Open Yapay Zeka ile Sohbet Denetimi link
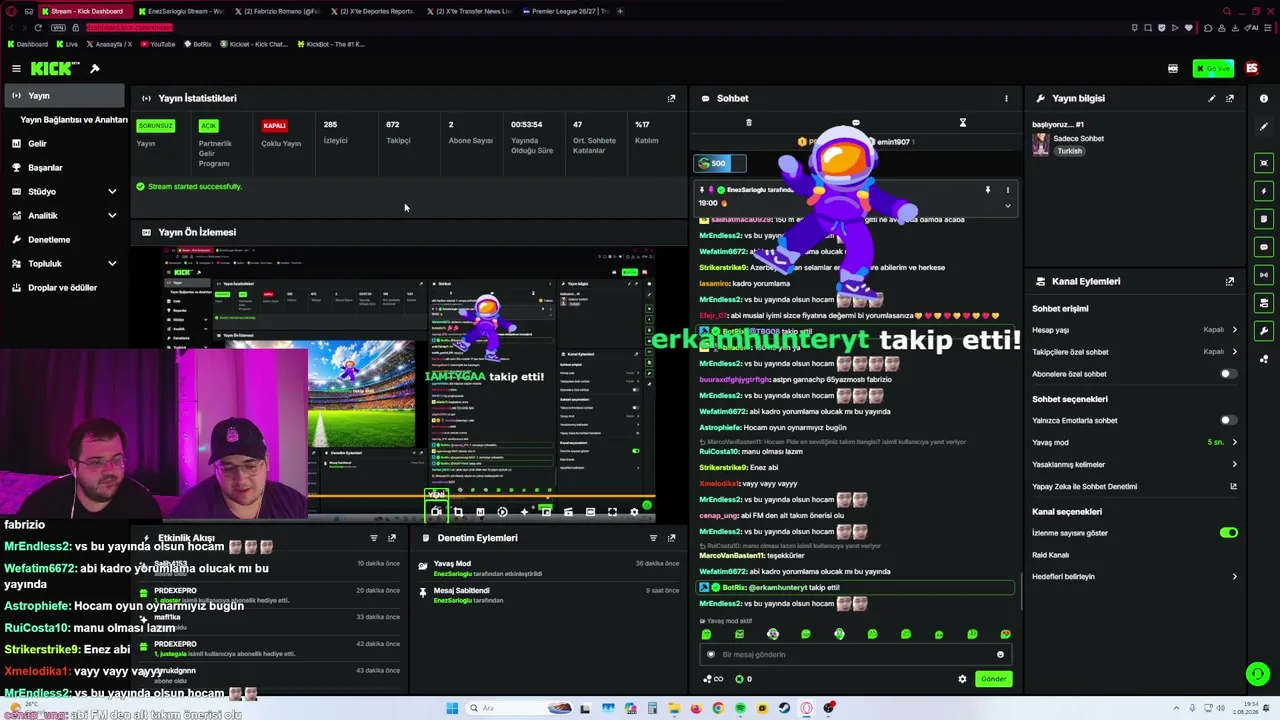The height and width of the screenshot is (720, 1280). [1134, 486]
